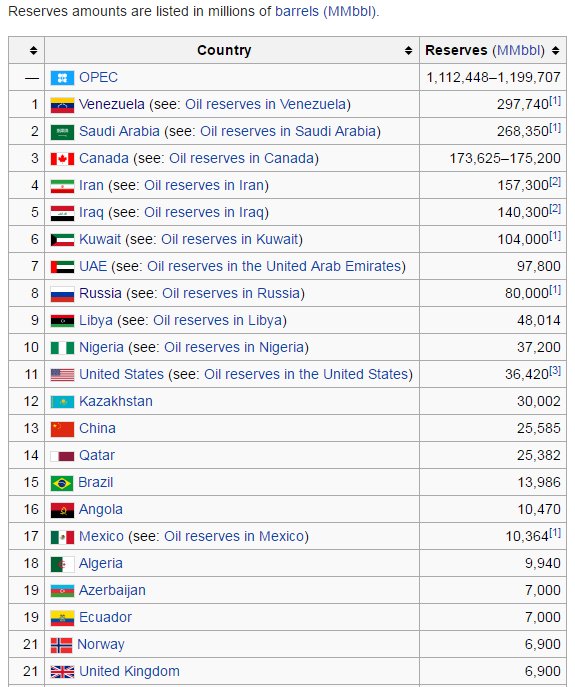Click the OPEC flag icon
The height and width of the screenshot is (687, 575).
click(x=62, y=78)
